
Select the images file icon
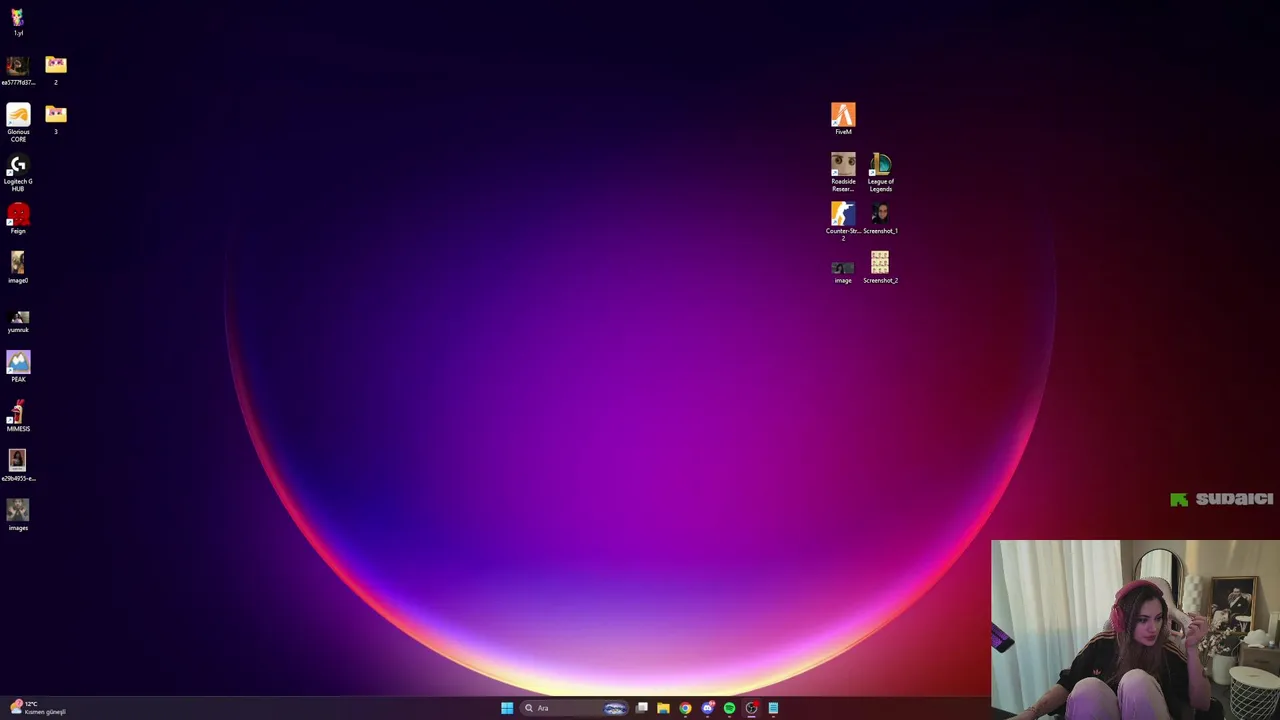click(x=18, y=515)
